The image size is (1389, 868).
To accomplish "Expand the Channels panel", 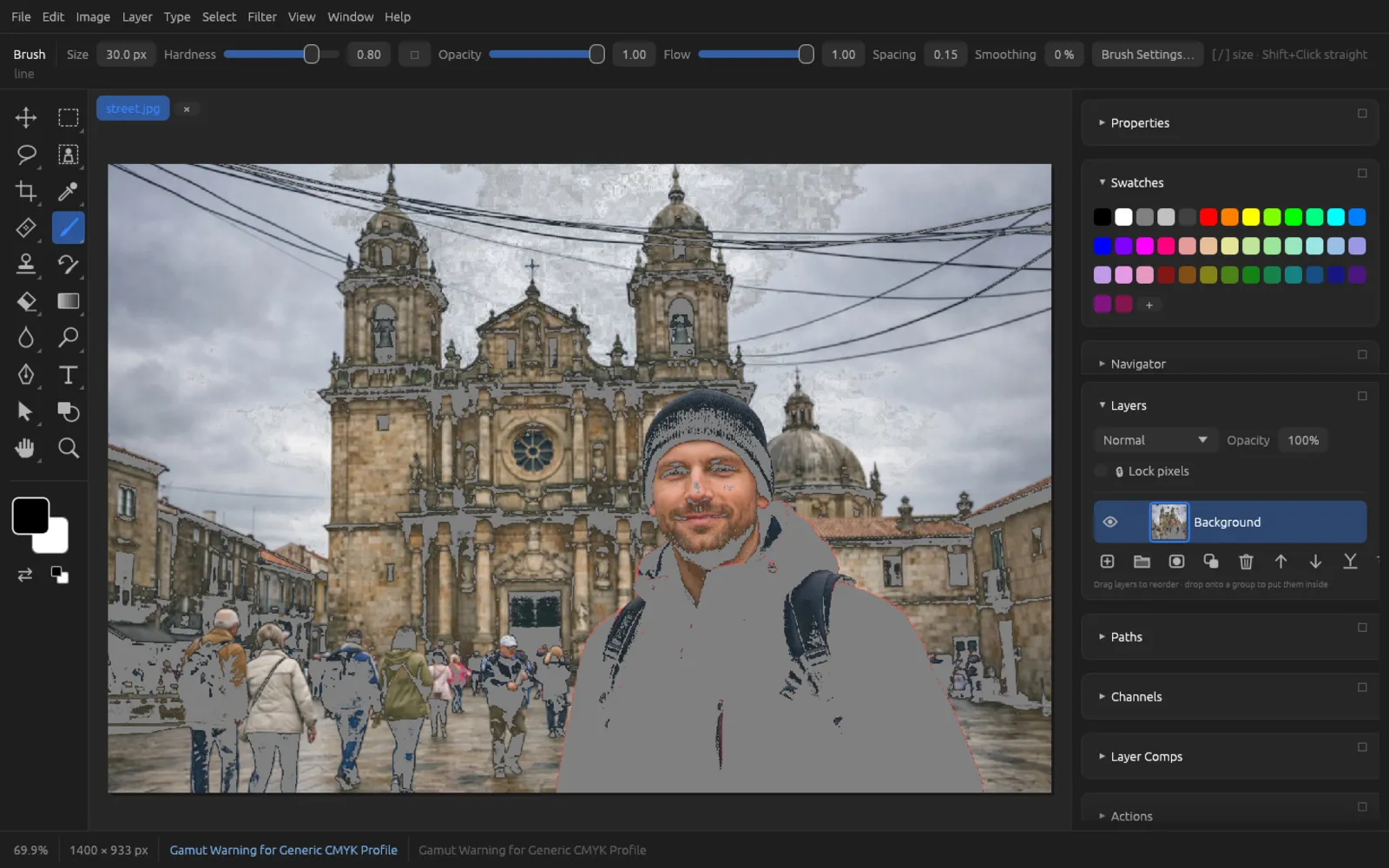I will pyautogui.click(x=1136, y=697).
